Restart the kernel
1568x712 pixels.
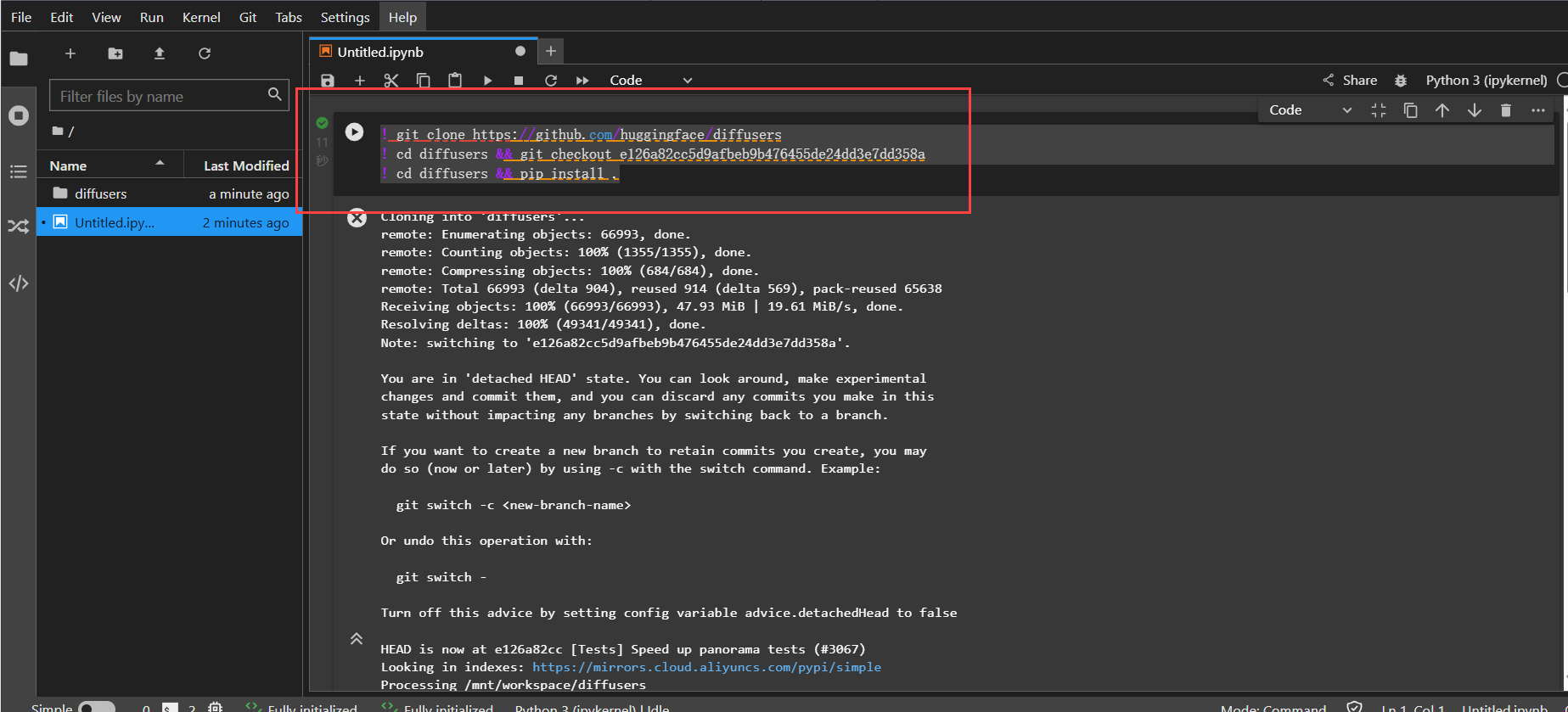551,81
